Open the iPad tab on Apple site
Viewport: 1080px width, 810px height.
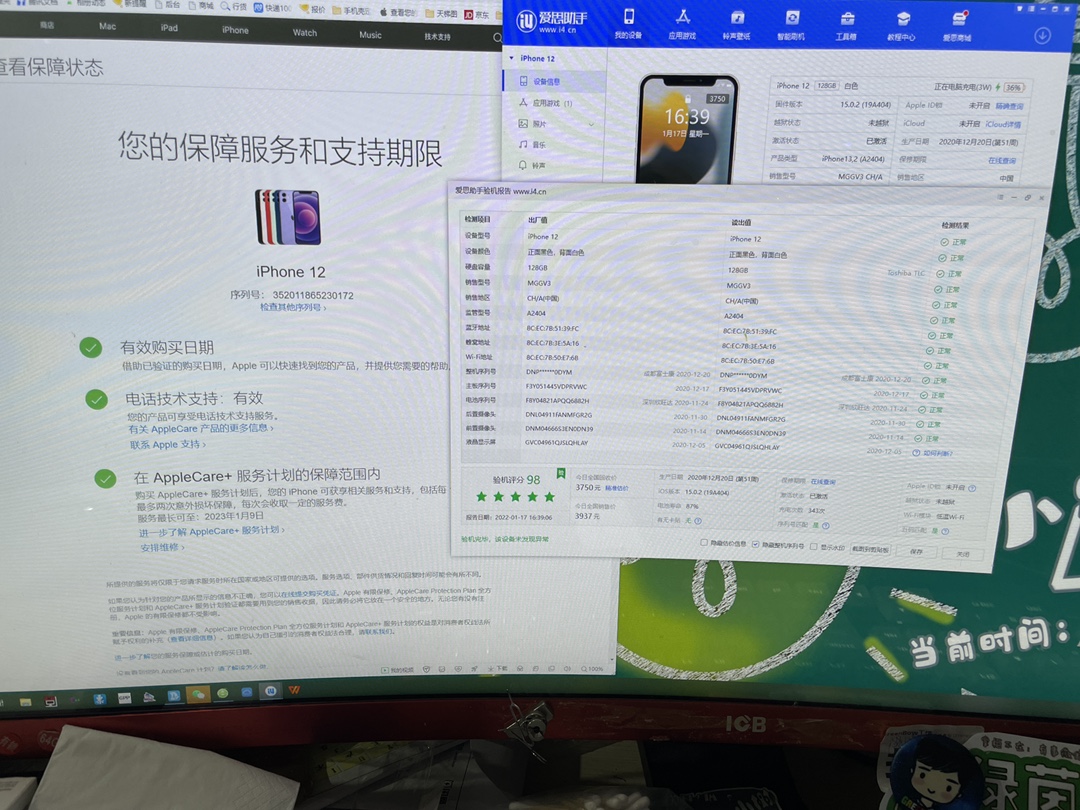tap(169, 28)
